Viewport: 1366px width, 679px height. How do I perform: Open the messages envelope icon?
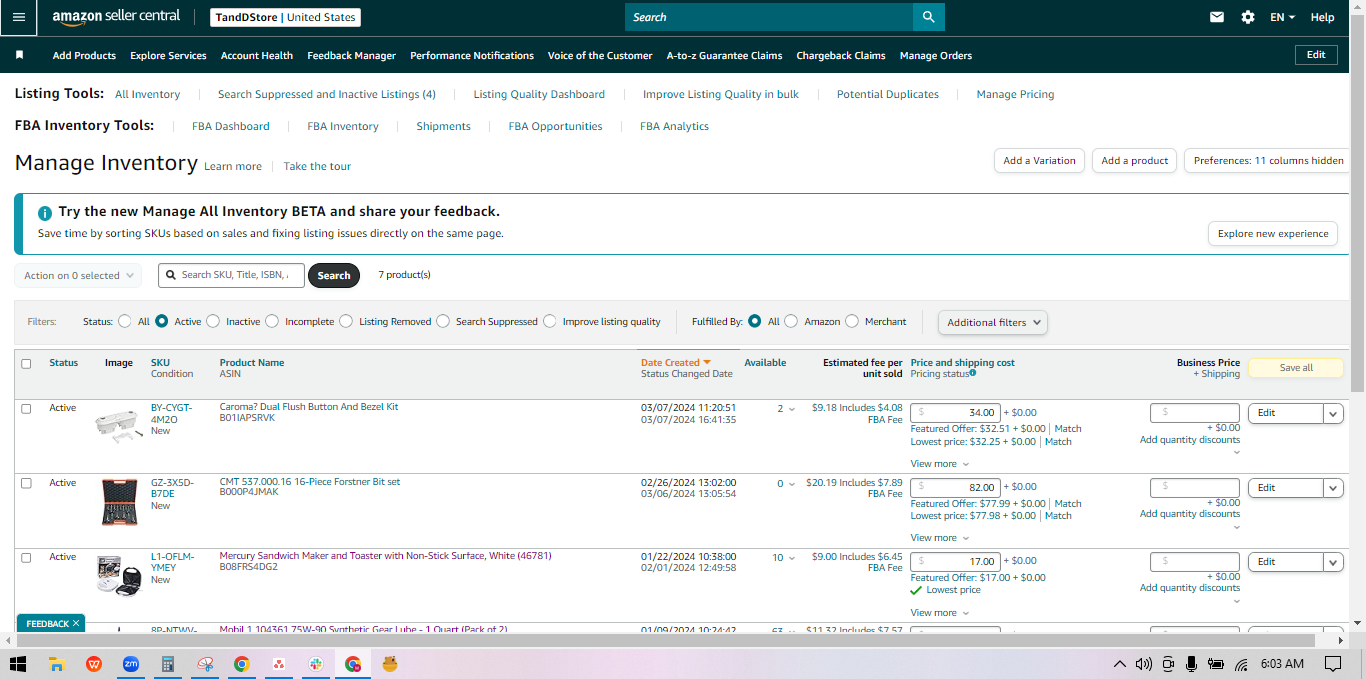pyautogui.click(x=1217, y=17)
